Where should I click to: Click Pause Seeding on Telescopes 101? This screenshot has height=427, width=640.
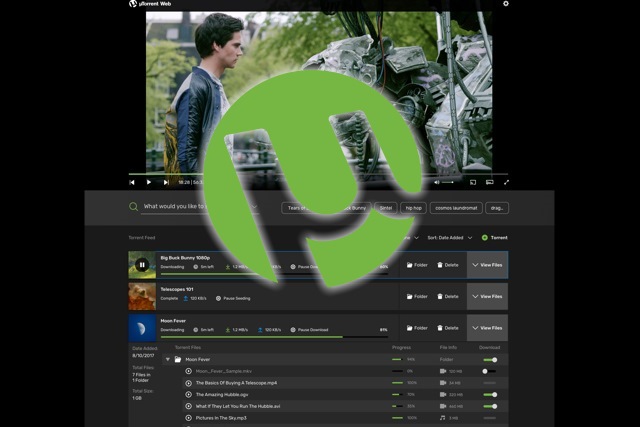coord(233,298)
